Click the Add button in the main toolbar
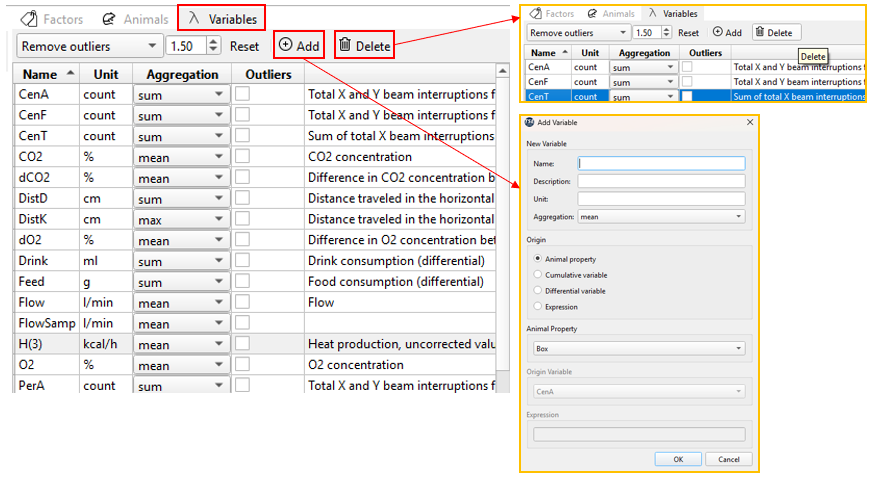Image resolution: width=870 pixels, height=479 pixels. coord(300,46)
